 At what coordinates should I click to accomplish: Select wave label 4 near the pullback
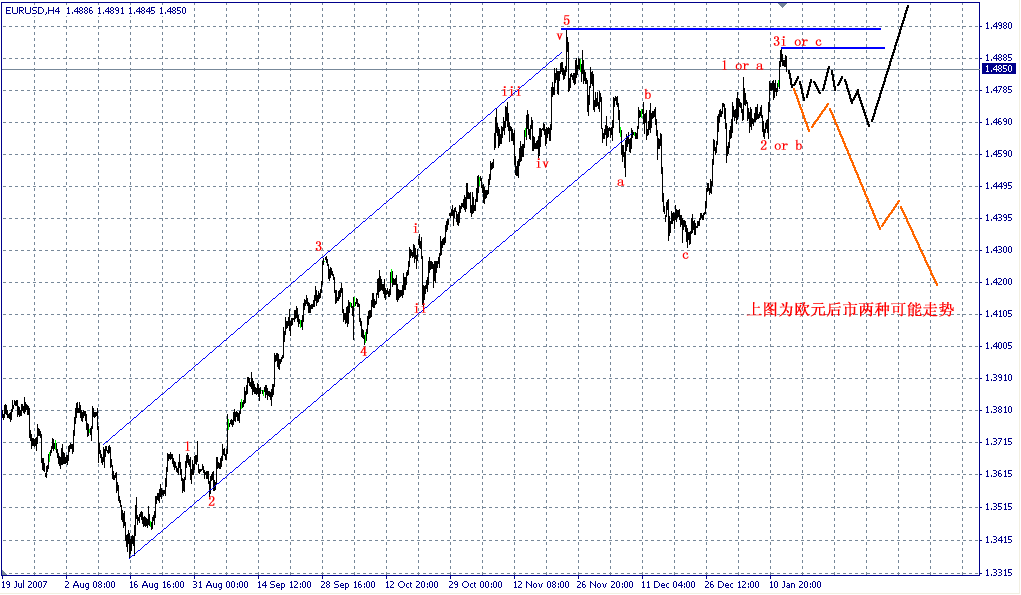click(x=362, y=351)
